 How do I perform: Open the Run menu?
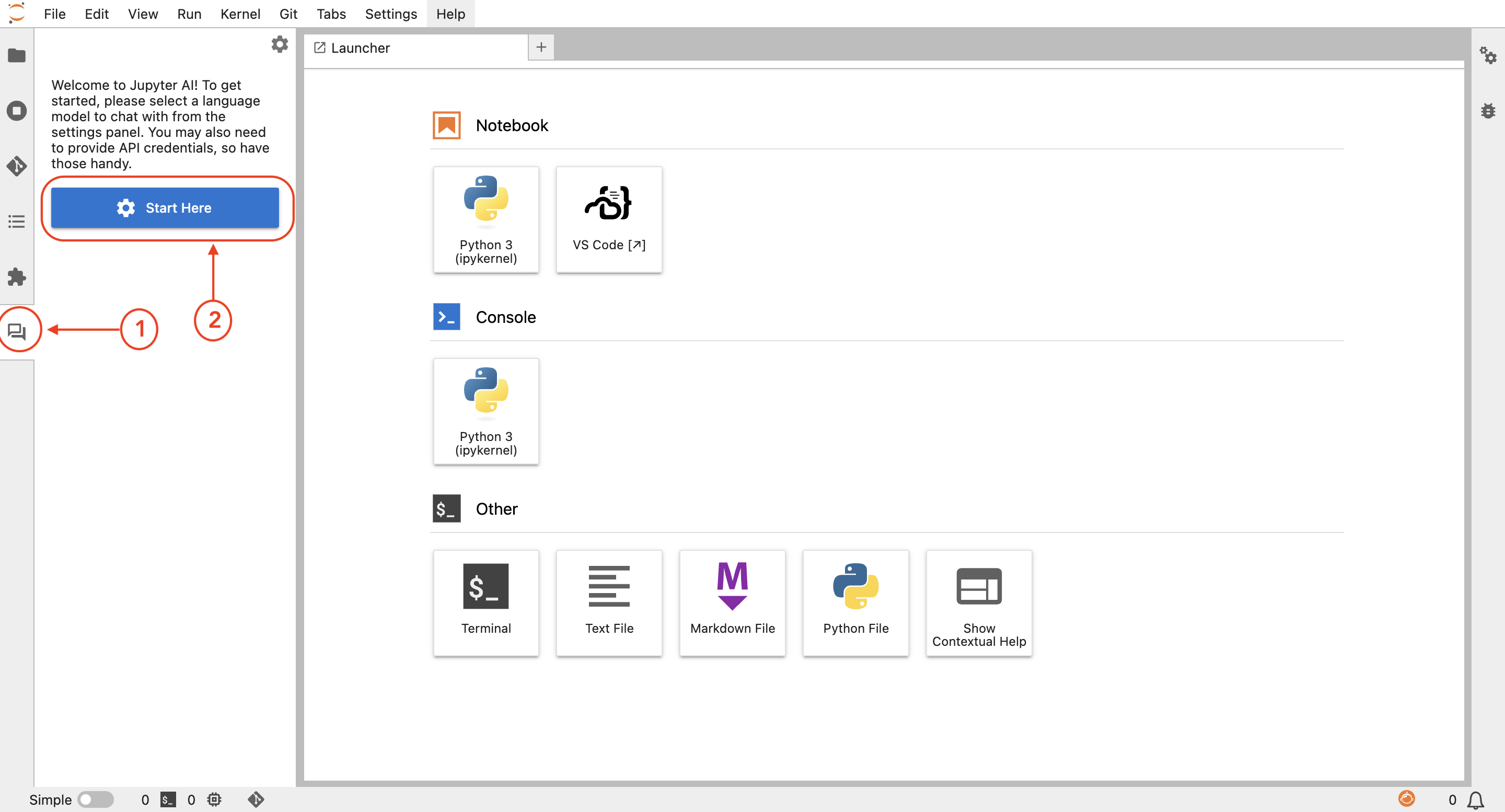[x=189, y=14]
